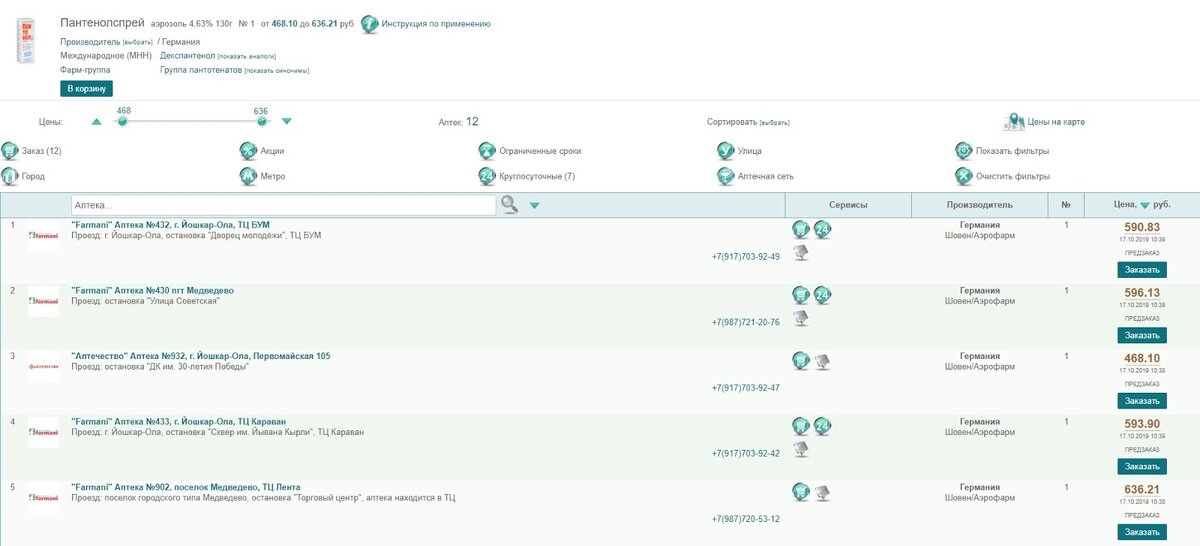
Task: Open "Farmani" Аптека №433 ТЦ Караван link
Action: [x=179, y=421]
